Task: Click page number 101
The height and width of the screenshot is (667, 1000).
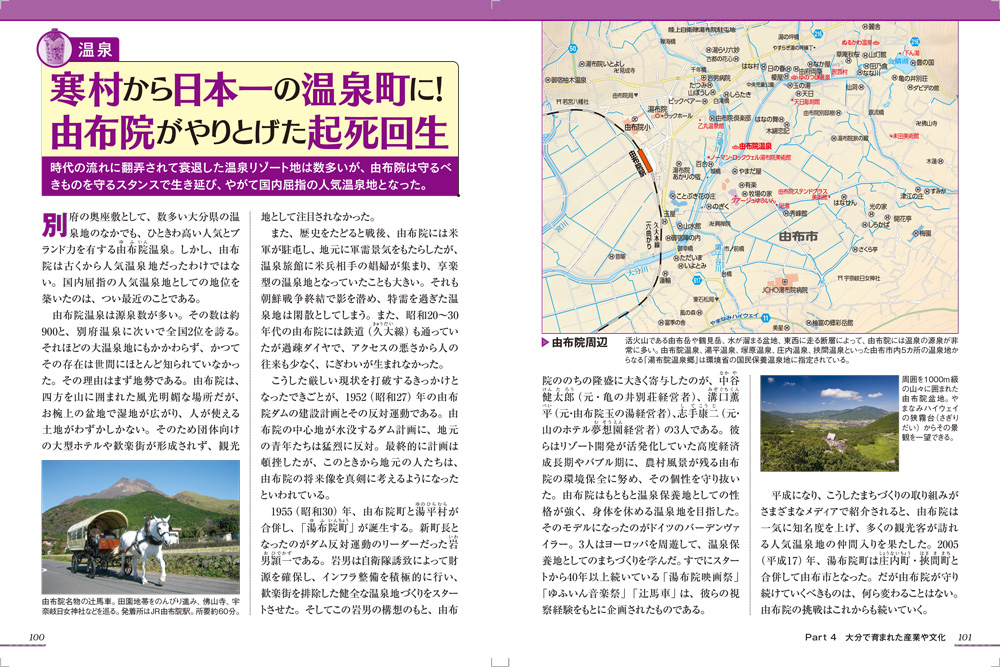Action: [x=964, y=636]
